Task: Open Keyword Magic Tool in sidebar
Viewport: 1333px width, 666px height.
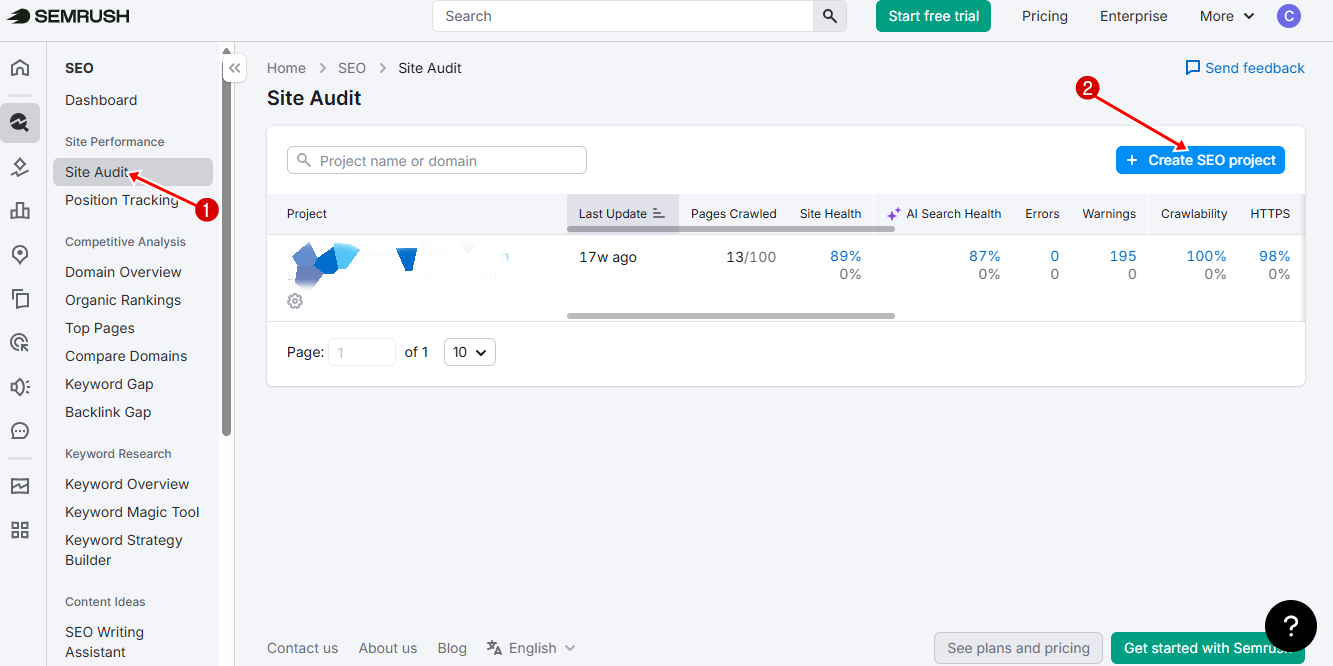Action: coord(133,512)
